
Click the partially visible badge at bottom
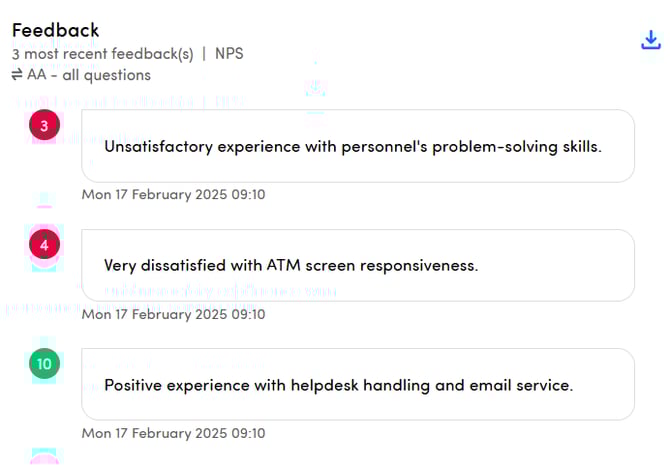point(44,460)
